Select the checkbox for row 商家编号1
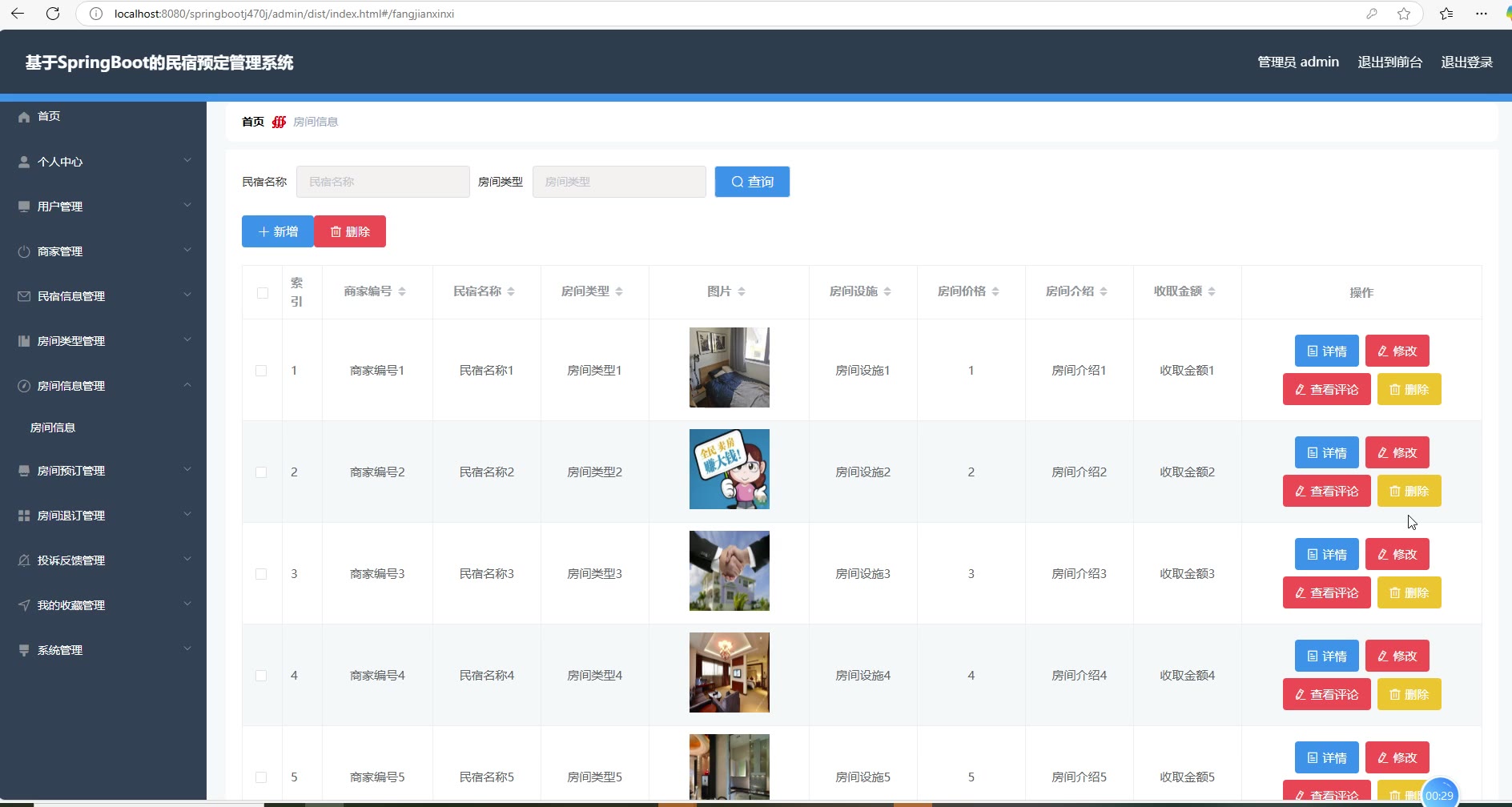The height and width of the screenshot is (807, 1512). pos(261,371)
